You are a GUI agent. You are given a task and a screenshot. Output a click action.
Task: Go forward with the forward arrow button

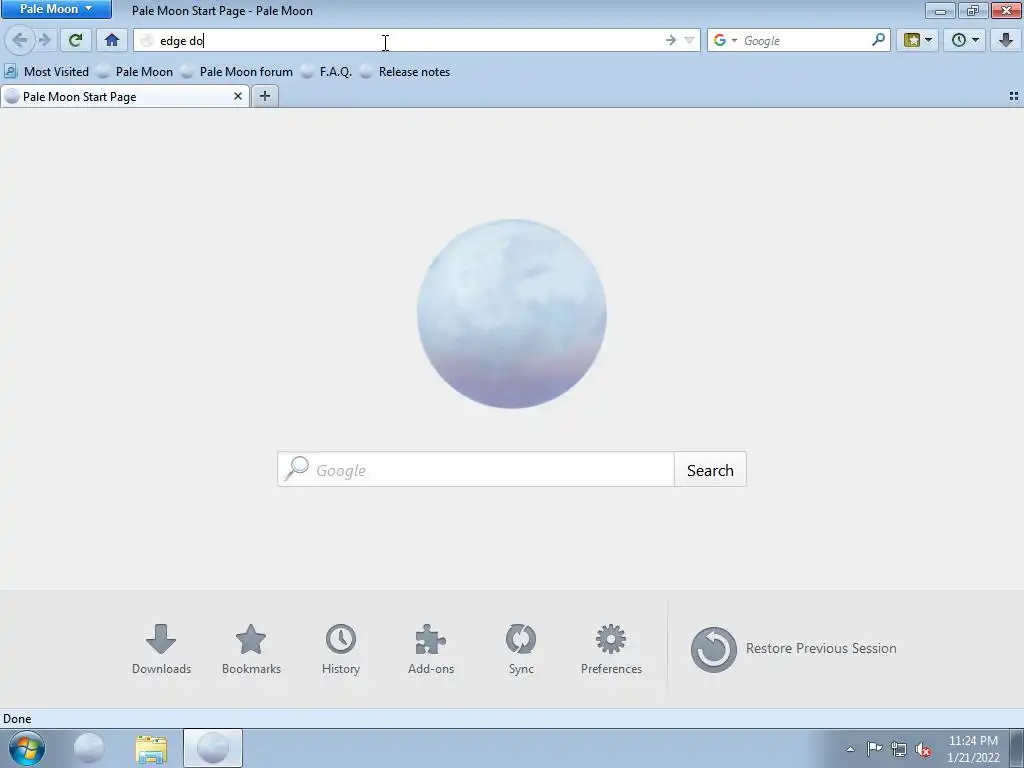pos(45,40)
